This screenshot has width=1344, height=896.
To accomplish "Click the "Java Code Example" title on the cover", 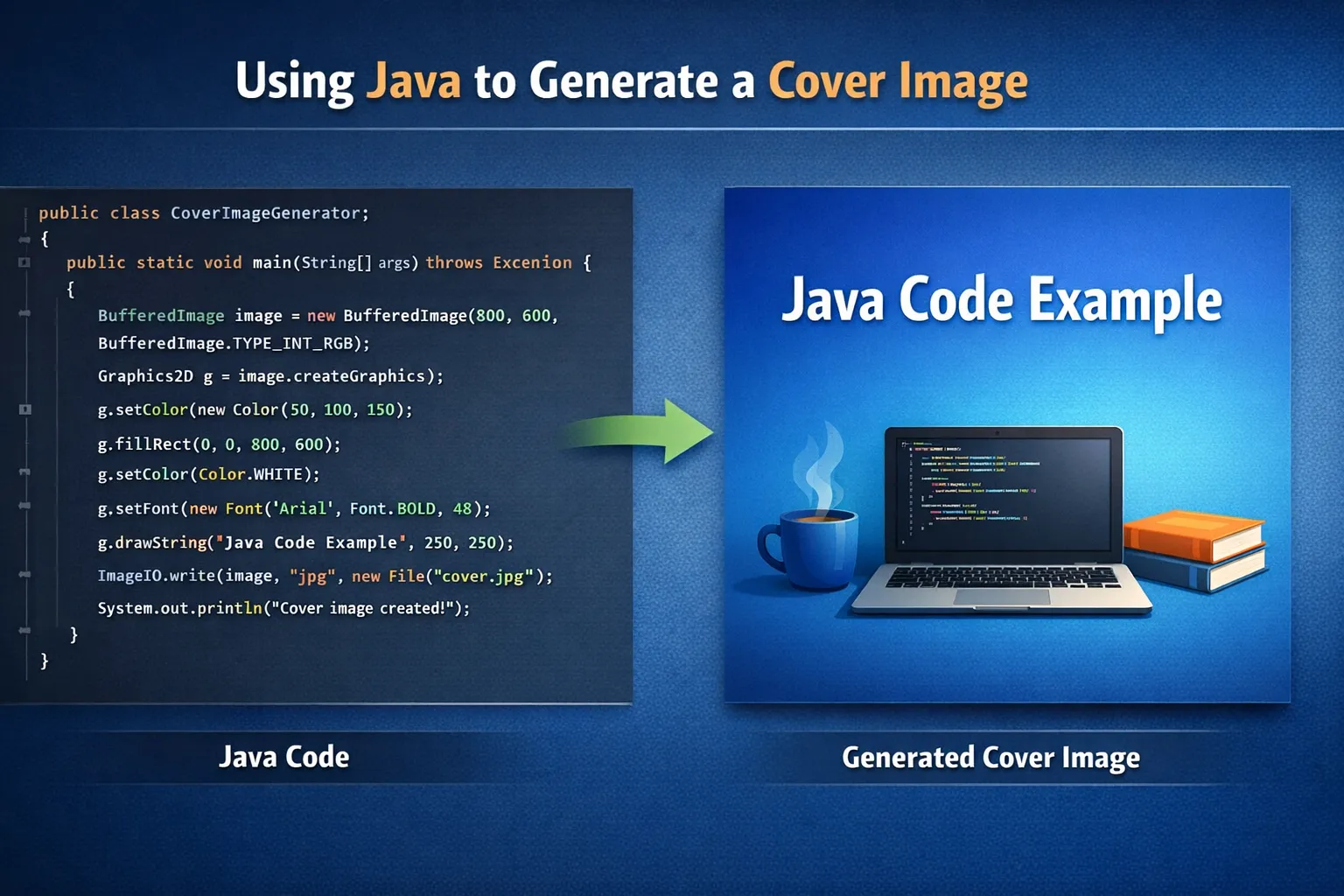I will [1001, 300].
